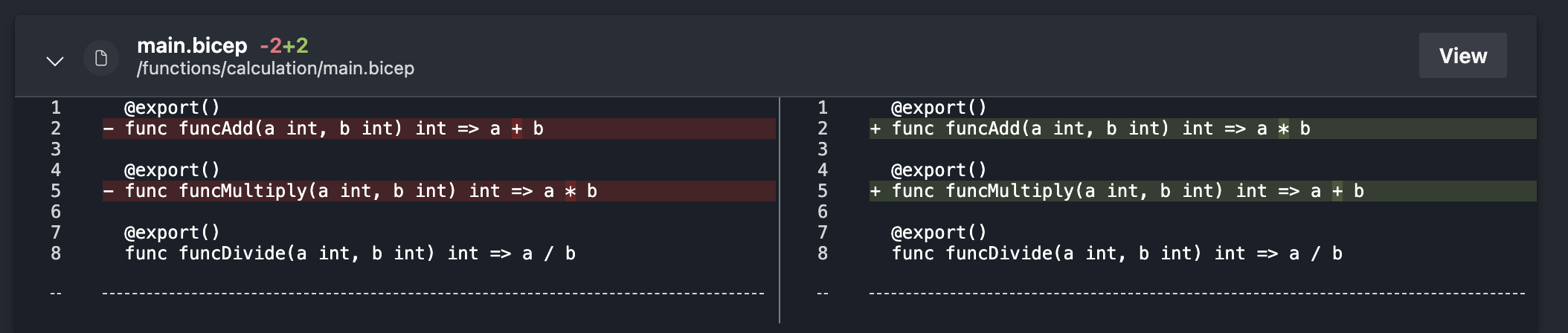
Task: Click removed funcAdd line in left pane
Action: 334,129
